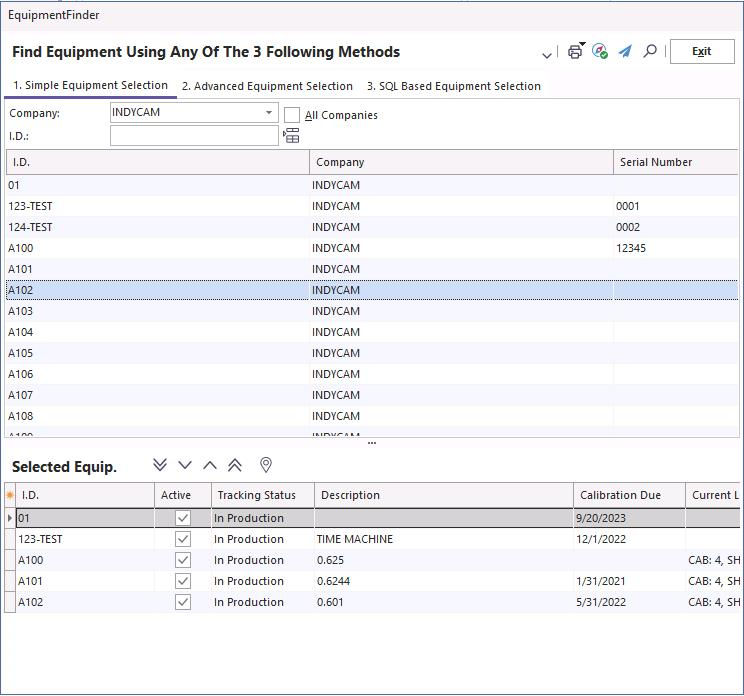This screenshot has height=696, width=744.
Task: Click the location pin icon
Action: (x=266, y=465)
